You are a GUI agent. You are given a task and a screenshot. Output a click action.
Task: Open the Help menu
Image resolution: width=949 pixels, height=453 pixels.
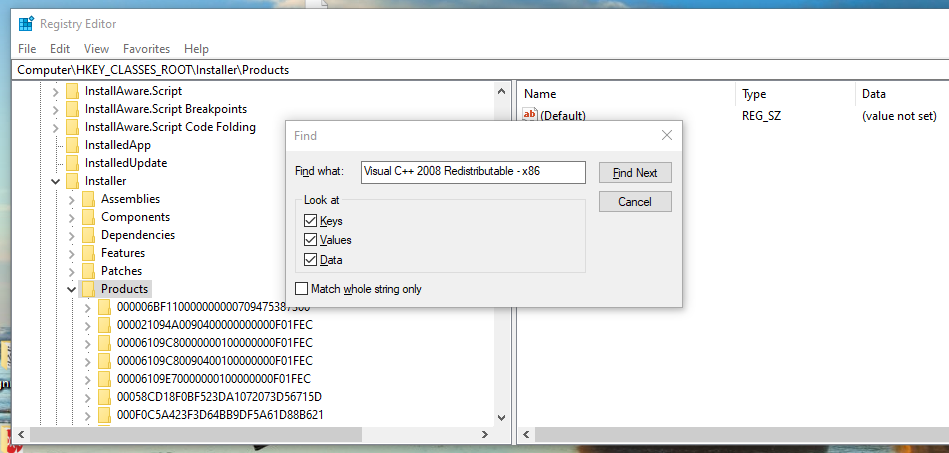click(196, 49)
